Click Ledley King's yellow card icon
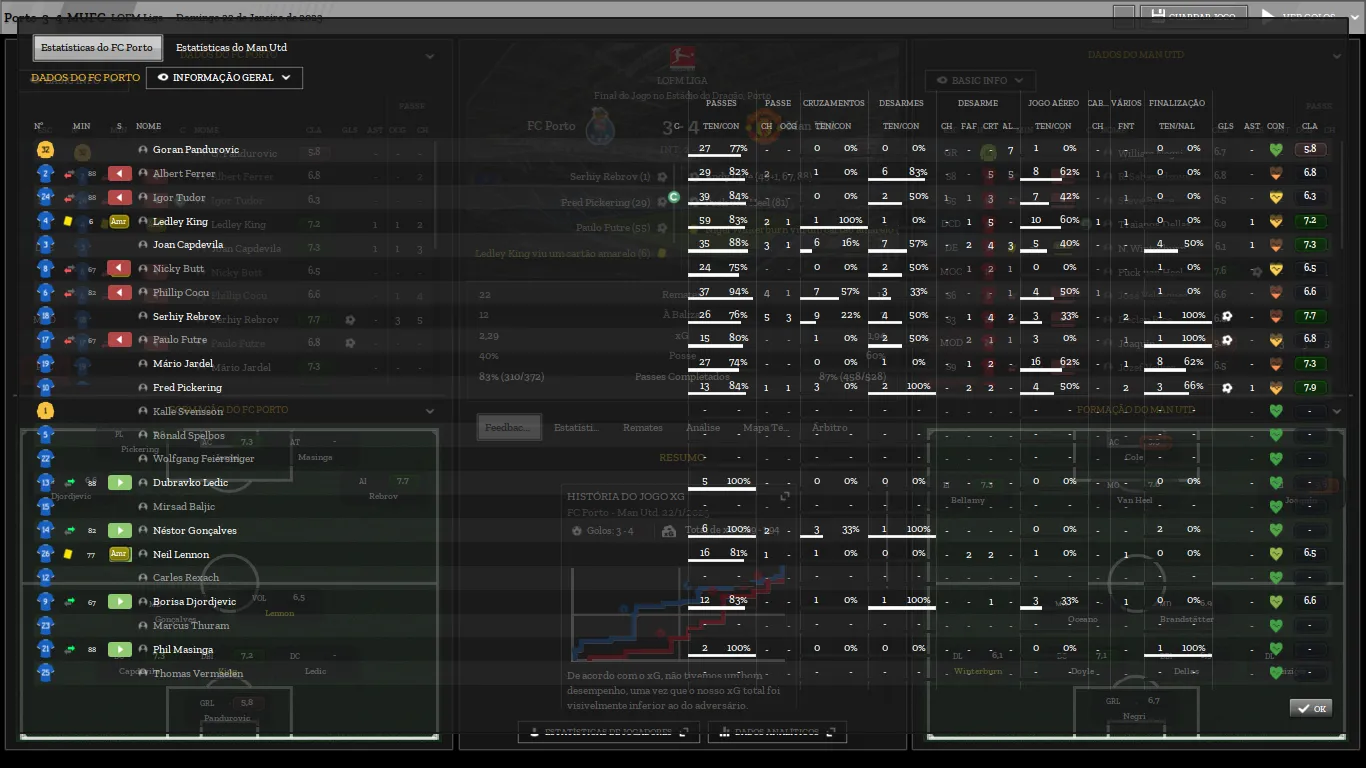 (68, 222)
